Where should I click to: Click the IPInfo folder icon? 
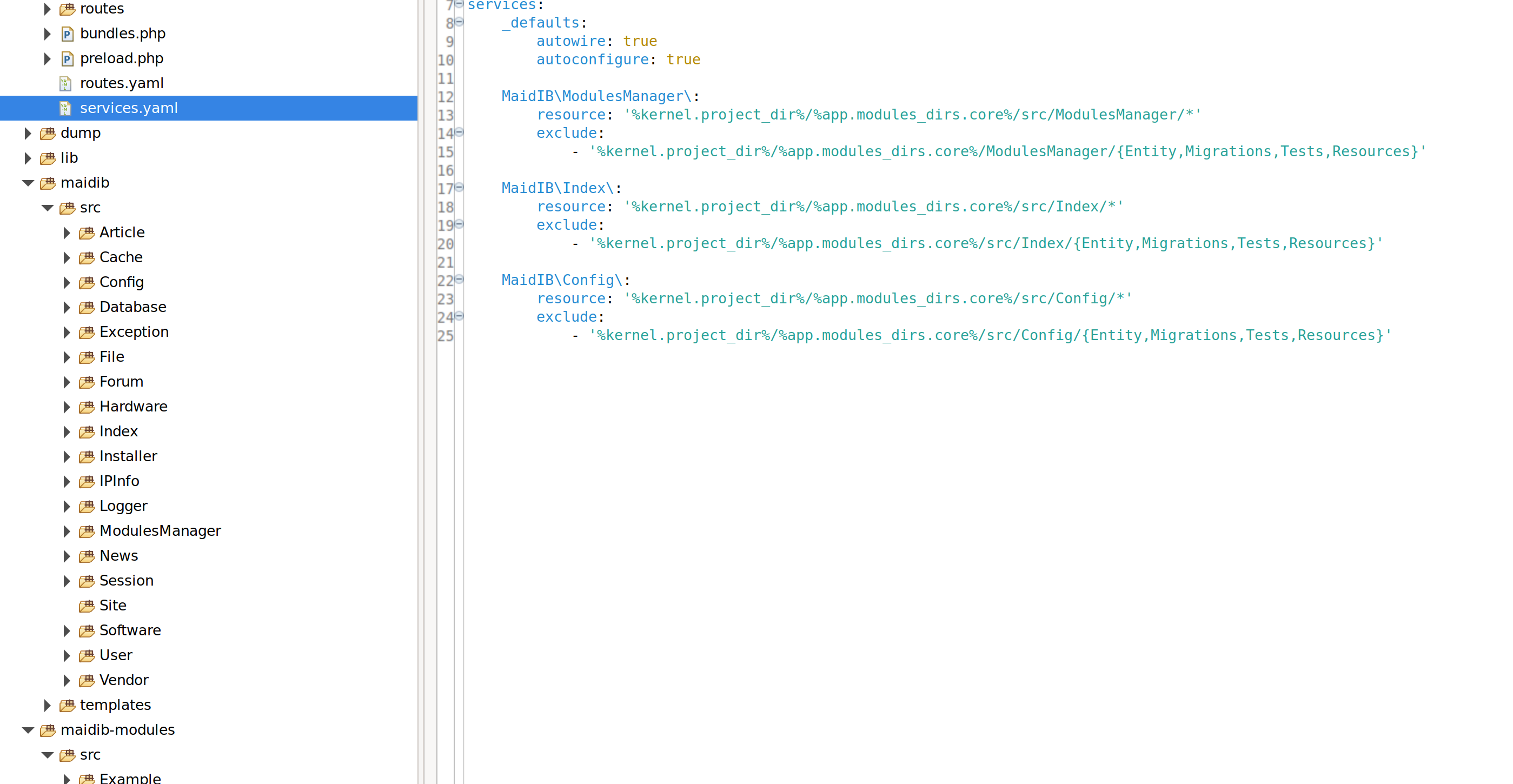tap(87, 482)
